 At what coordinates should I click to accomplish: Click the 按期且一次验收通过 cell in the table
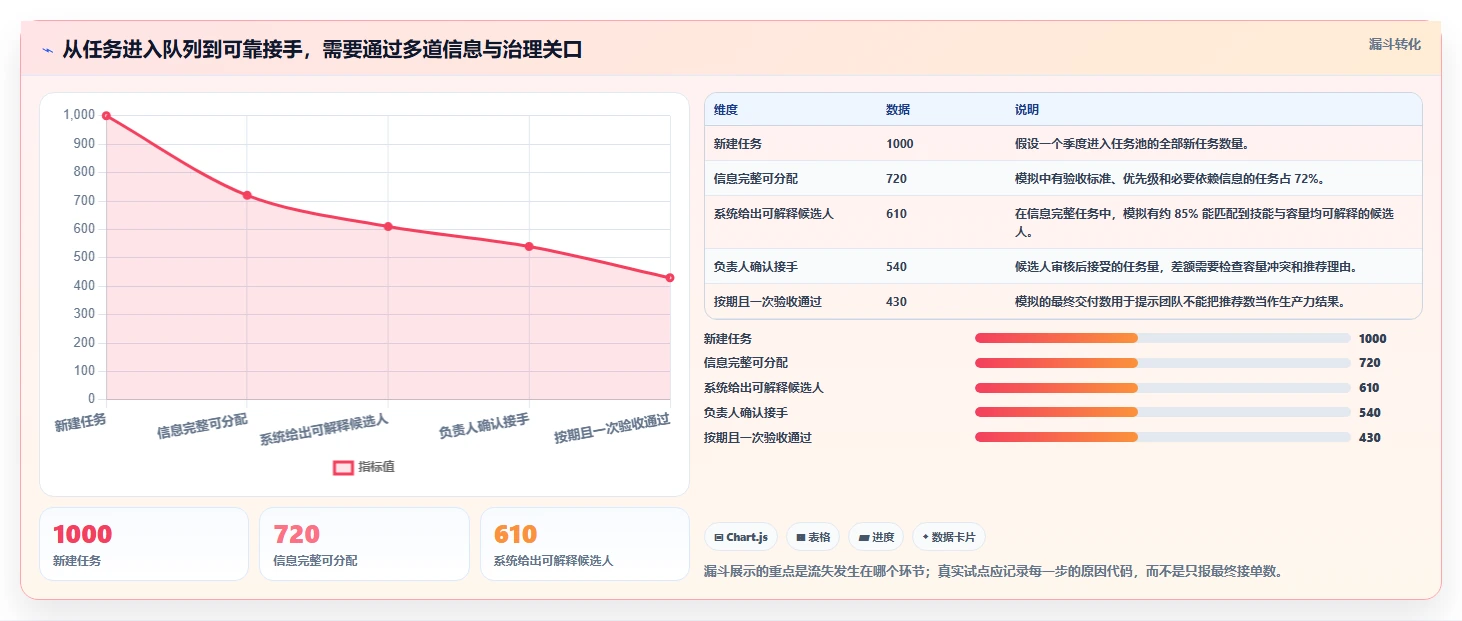[768, 301]
